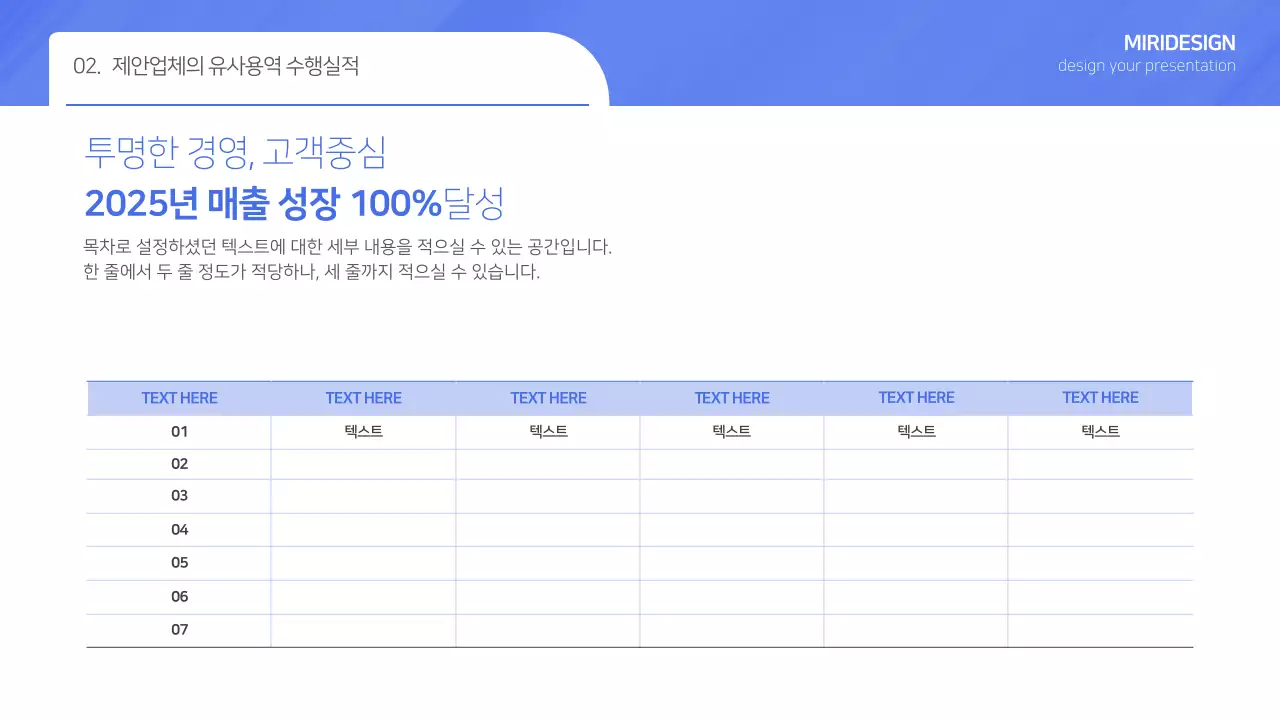Select the "텍스트" entry in the middle column
This screenshot has width=1280, height=720.
click(732, 431)
